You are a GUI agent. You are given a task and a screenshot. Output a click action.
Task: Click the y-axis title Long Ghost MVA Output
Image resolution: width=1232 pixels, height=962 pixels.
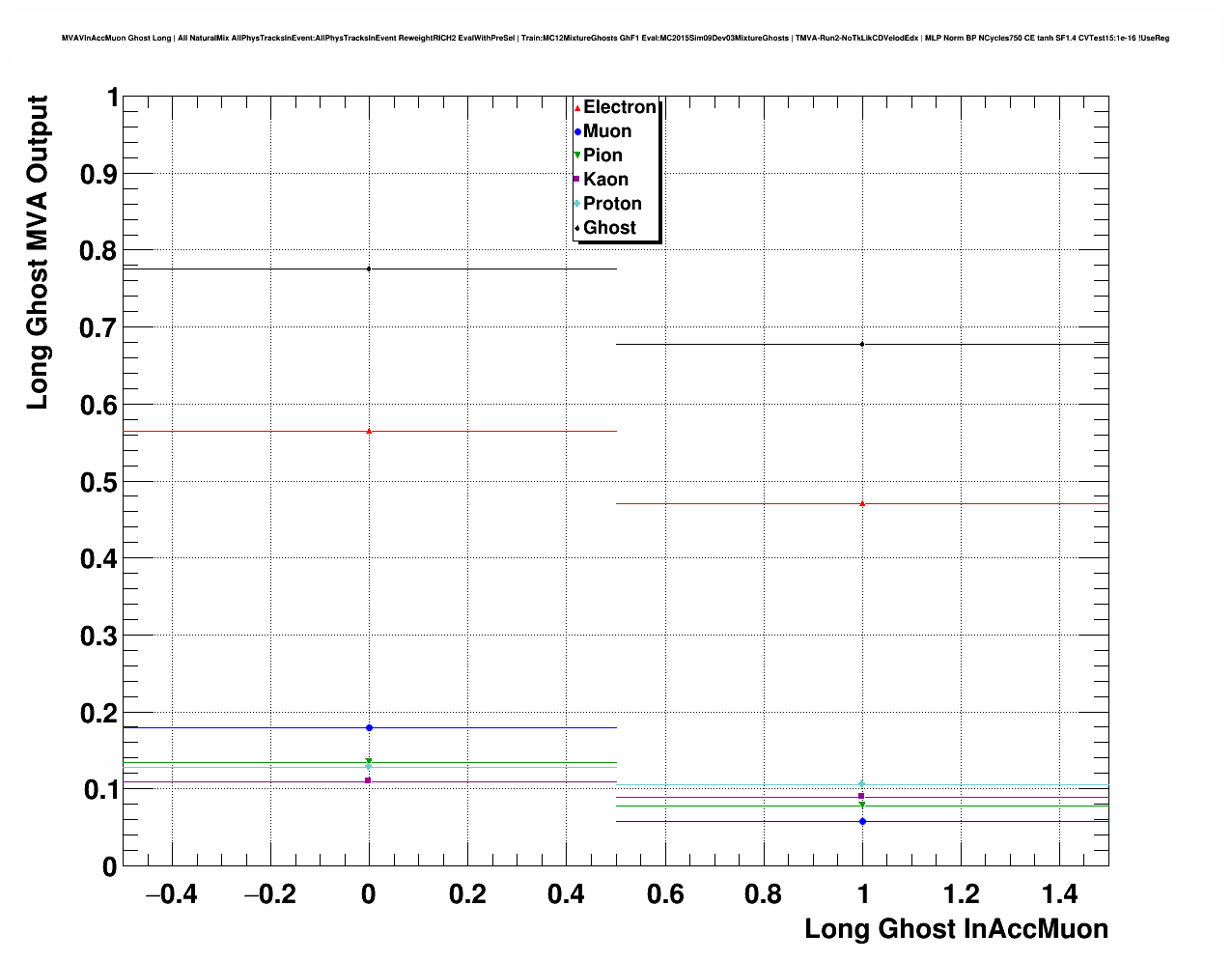(x=37, y=252)
